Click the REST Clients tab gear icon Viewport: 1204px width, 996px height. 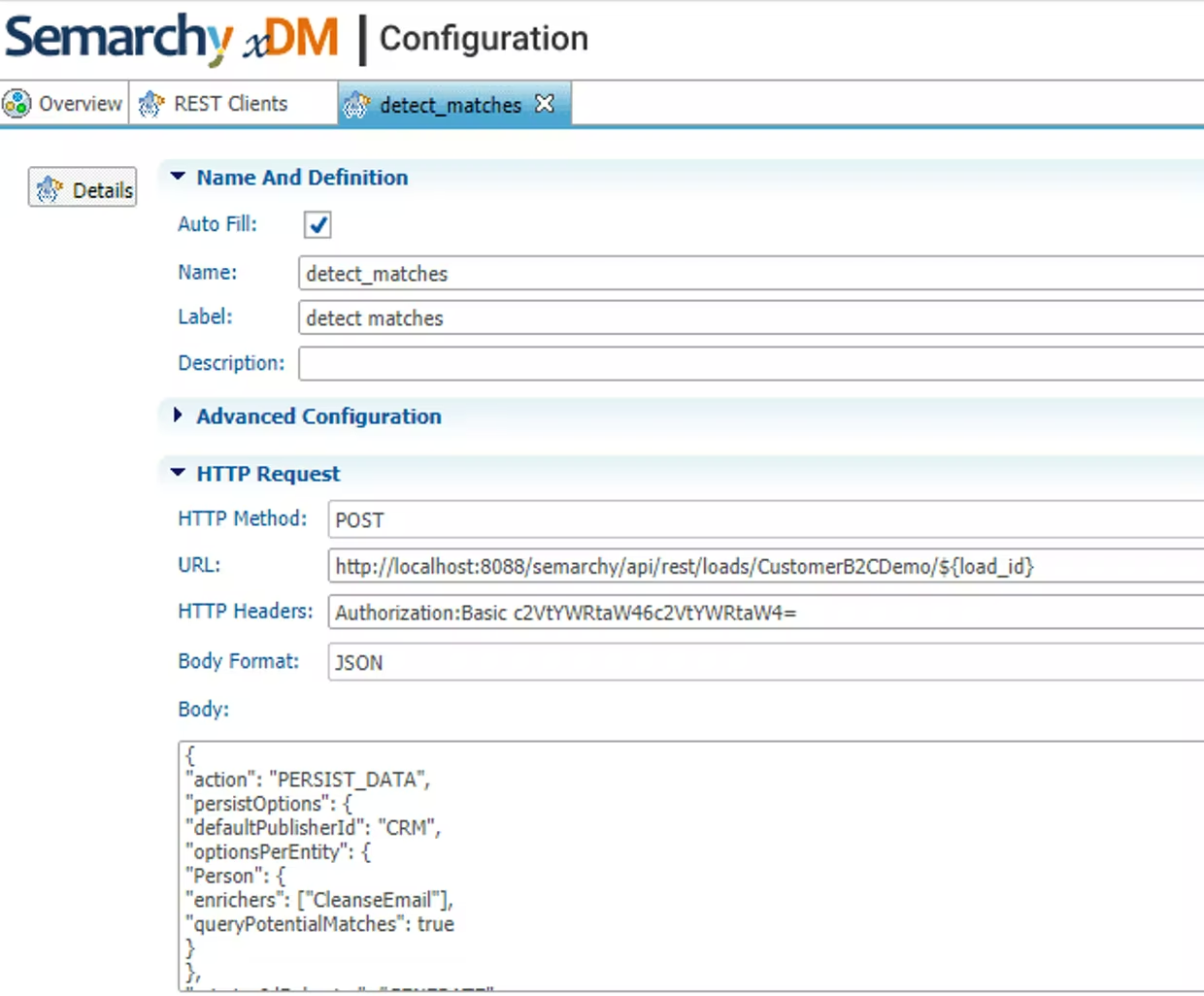coord(150,104)
